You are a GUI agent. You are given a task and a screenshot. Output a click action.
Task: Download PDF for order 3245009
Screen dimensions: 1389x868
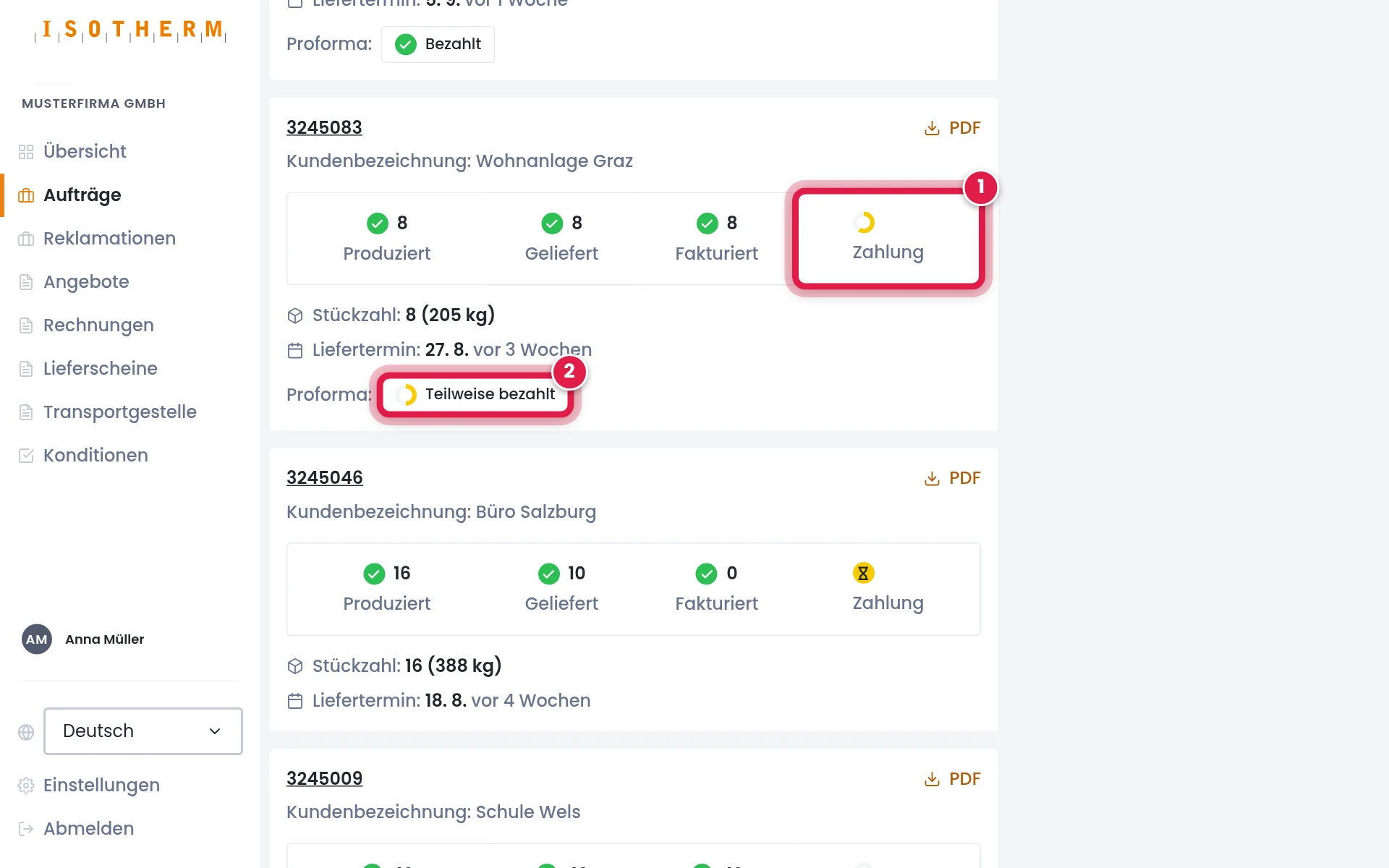(952, 779)
